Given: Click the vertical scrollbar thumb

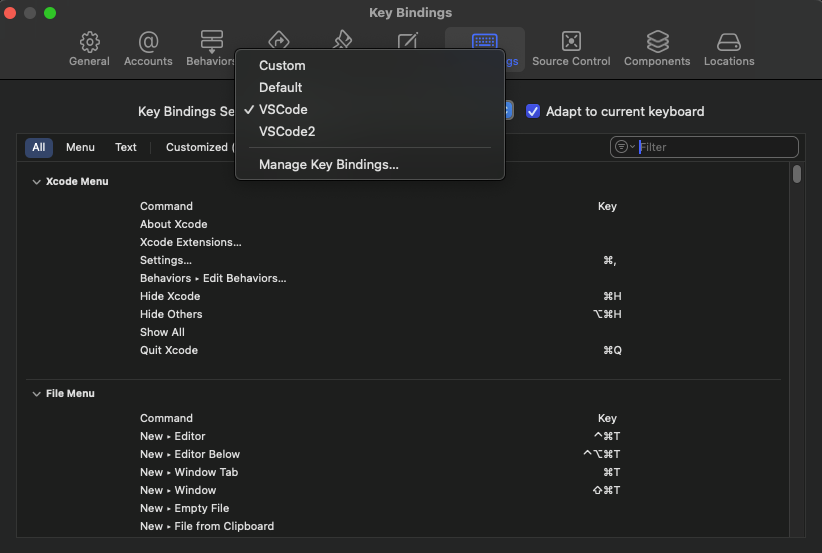Looking at the screenshot, I should point(797,174).
